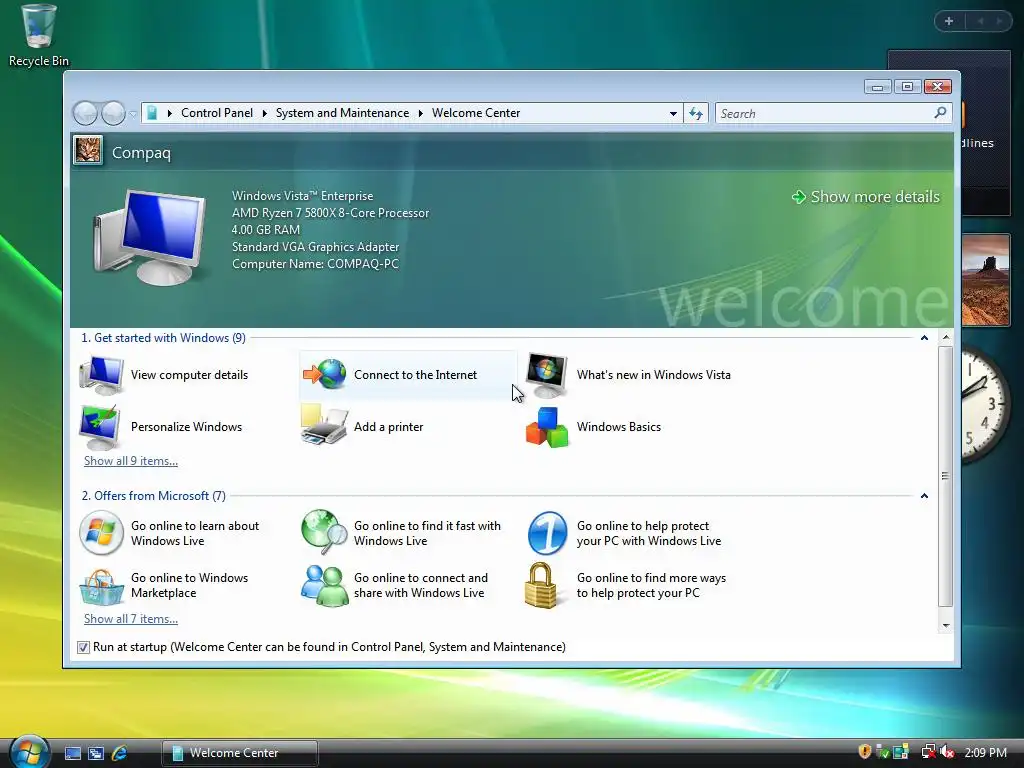Screen dimensions: 1024x768
Task: Click the Add a printer icon
Action: (x=324, y=425)
